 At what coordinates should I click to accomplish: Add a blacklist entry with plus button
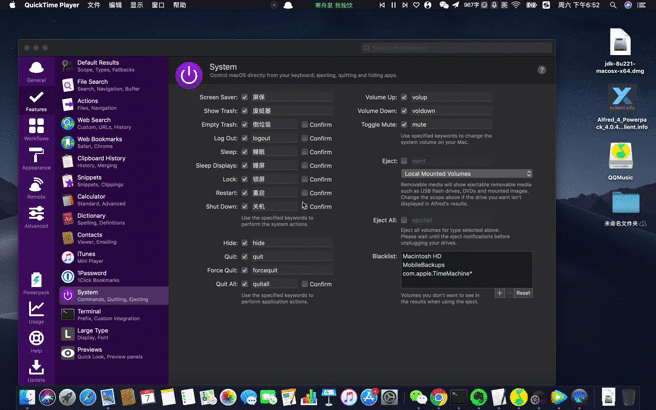500,293
